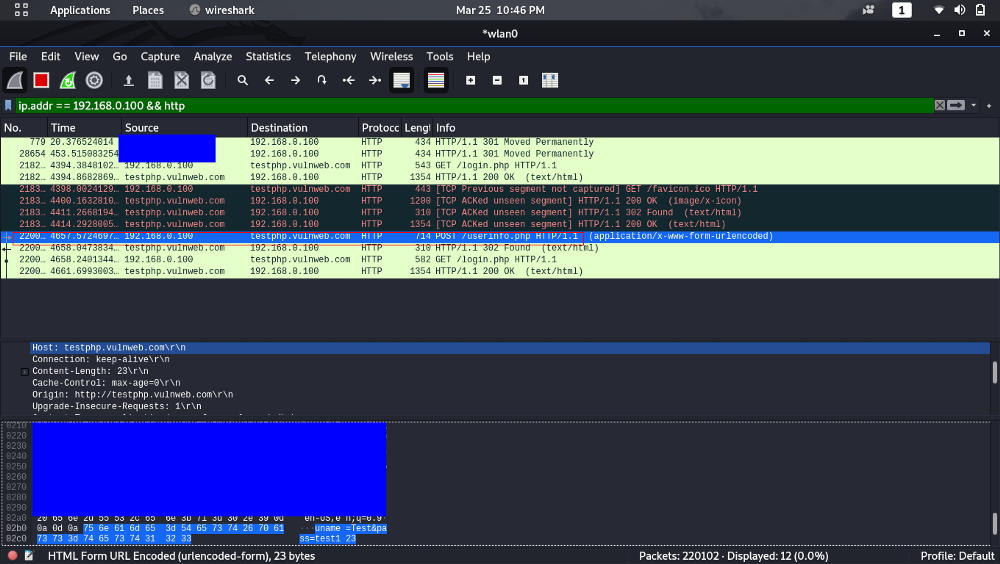This screenshot has width=1000, height=564.
Task: Open the Applications menu in top bar
Action: (x=80, y=10)
